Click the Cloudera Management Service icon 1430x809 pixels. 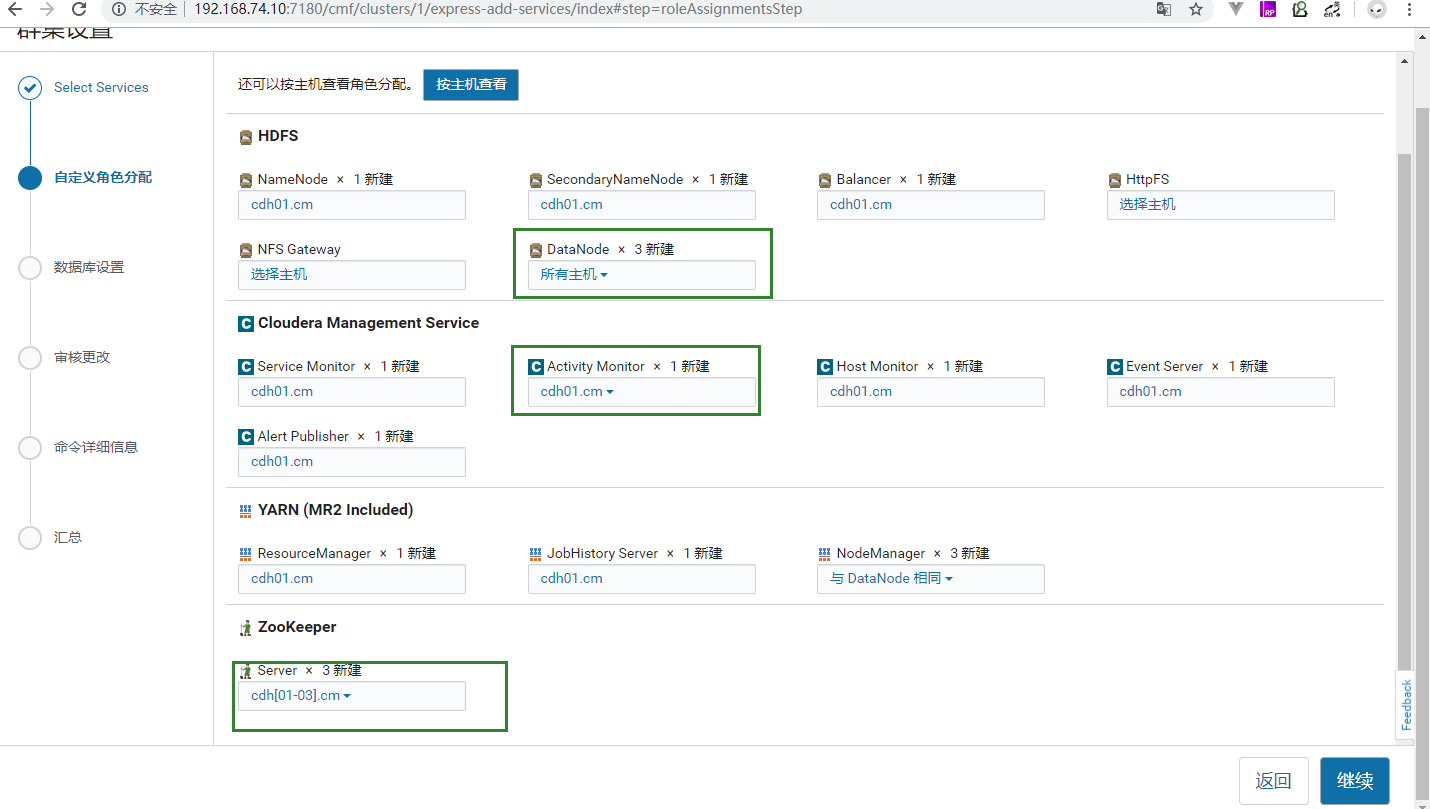246,323
